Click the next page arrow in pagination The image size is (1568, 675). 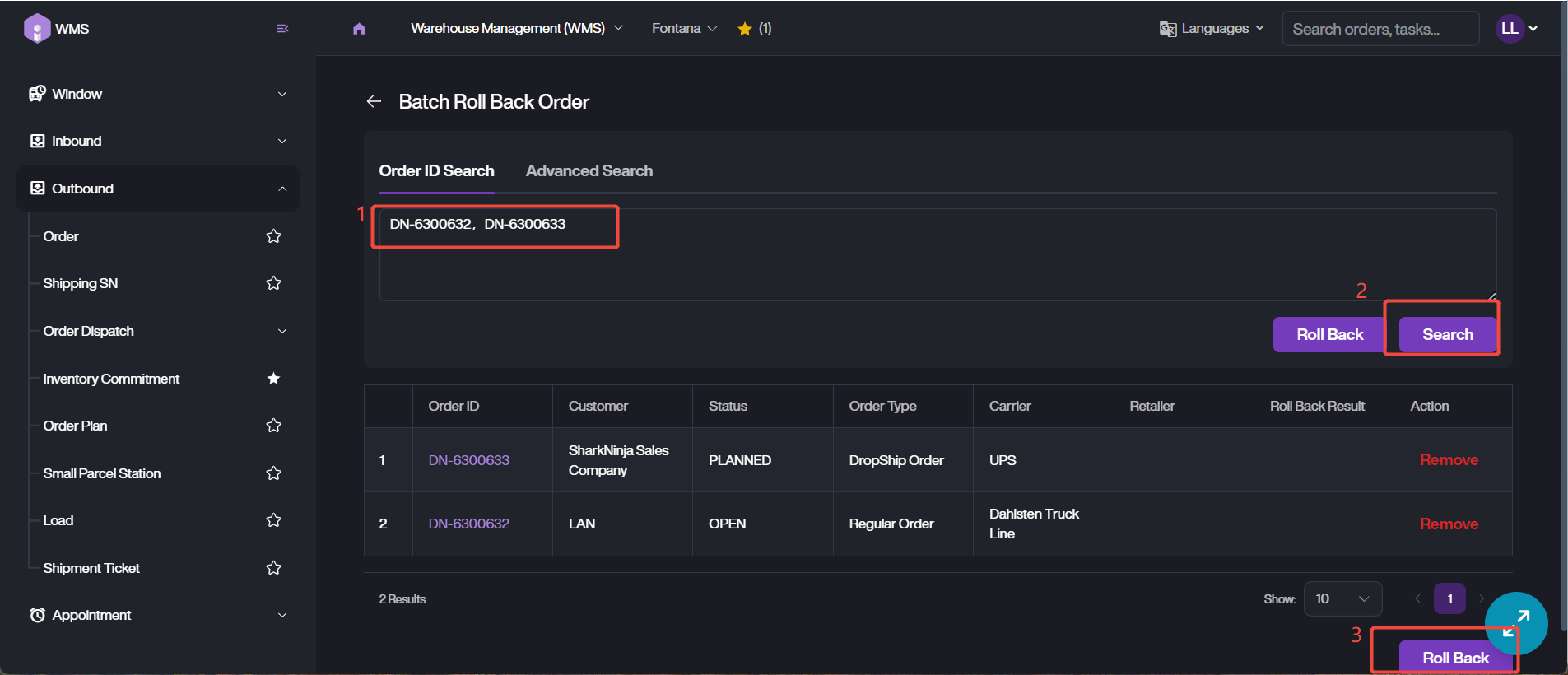point(1482,598)
